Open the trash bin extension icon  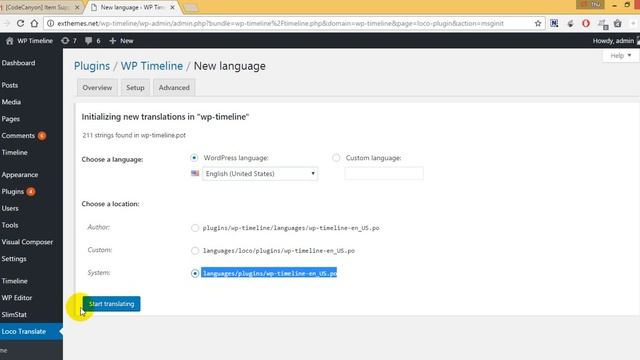pos(618,24)
